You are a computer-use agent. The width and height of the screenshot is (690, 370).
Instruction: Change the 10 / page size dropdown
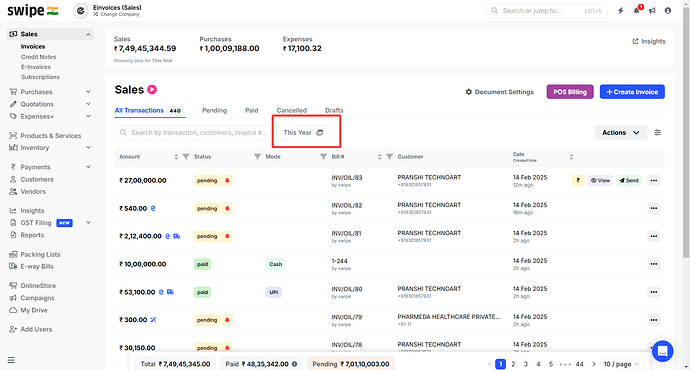[621, 364]
